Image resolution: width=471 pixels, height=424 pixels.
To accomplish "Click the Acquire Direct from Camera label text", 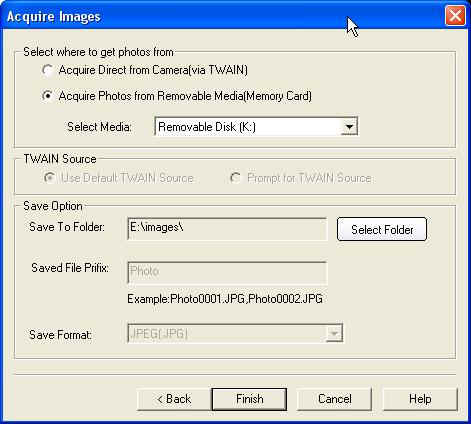I will click(153, 70).
